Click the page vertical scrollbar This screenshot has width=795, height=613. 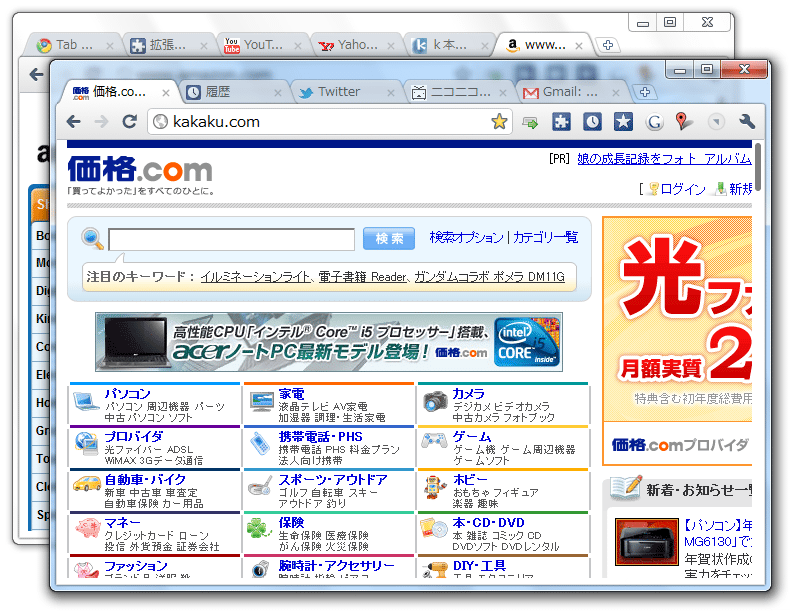757,167
